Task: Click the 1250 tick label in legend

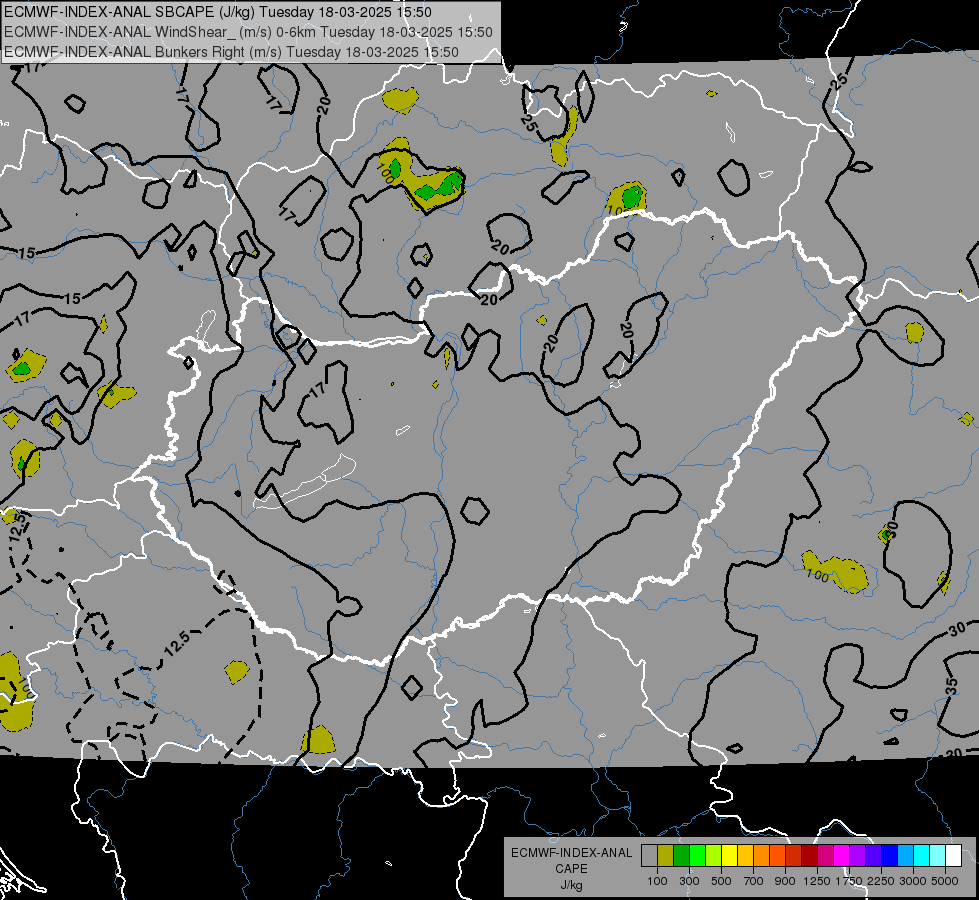Action: 817,881
